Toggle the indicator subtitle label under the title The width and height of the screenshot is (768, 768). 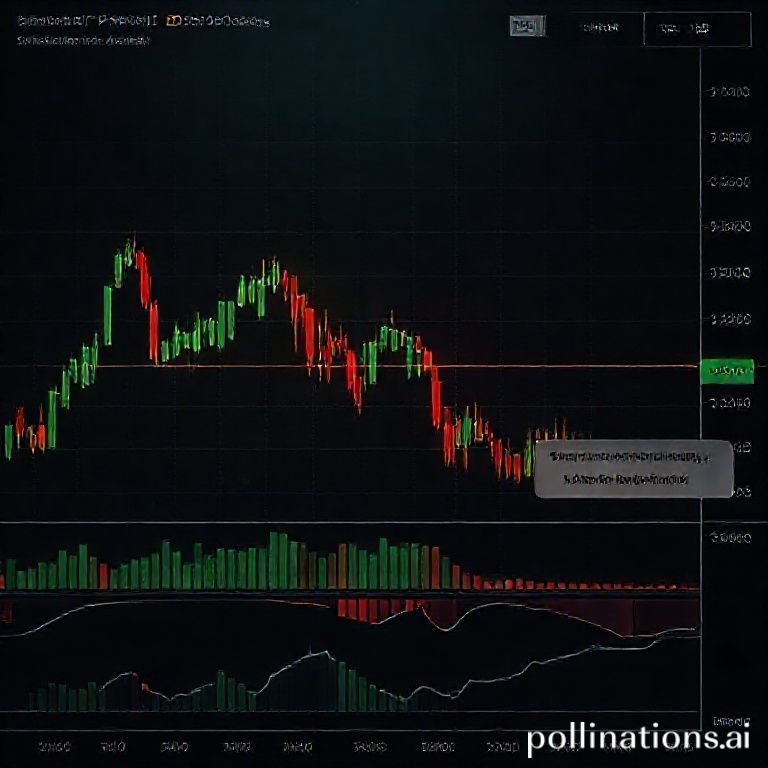point(83,41)
